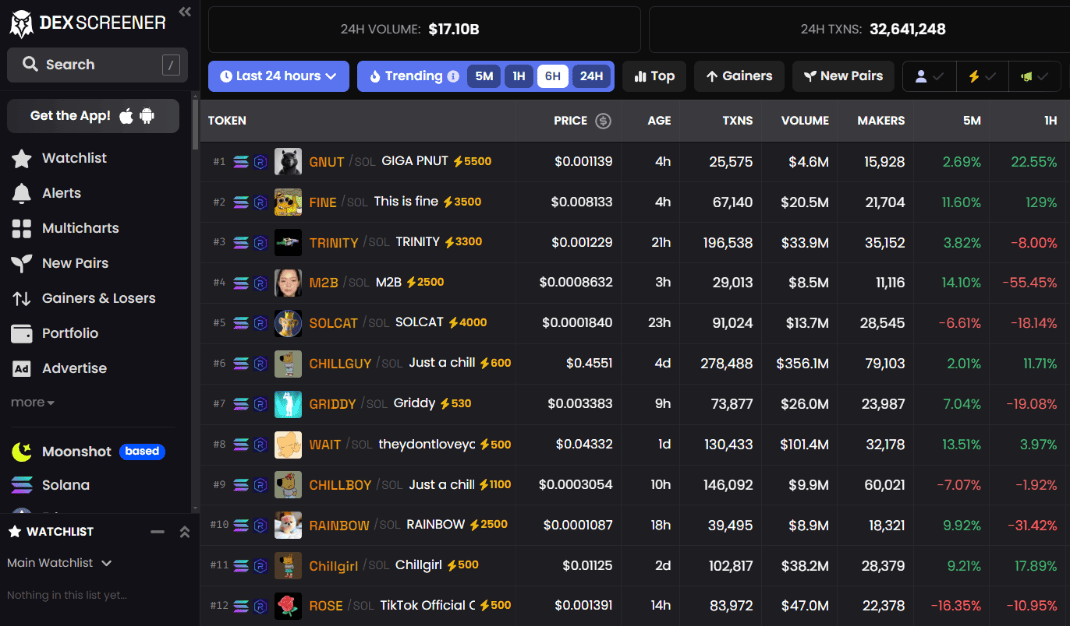Click the Gainers button
This screenshot has height=628, width=1072.
[x=739, y=76]
